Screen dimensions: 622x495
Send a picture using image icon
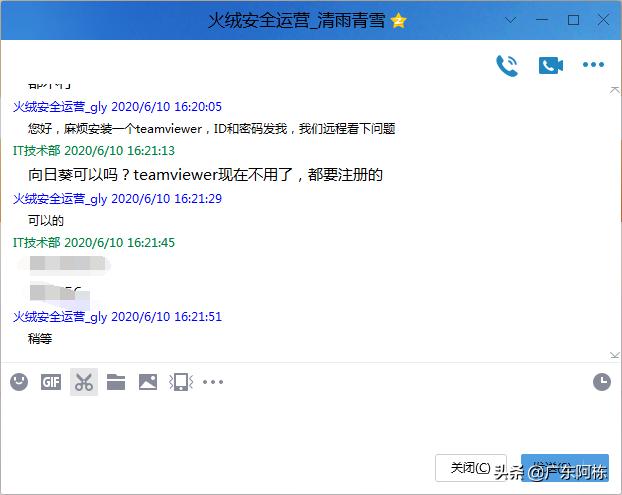coord(148,382)
